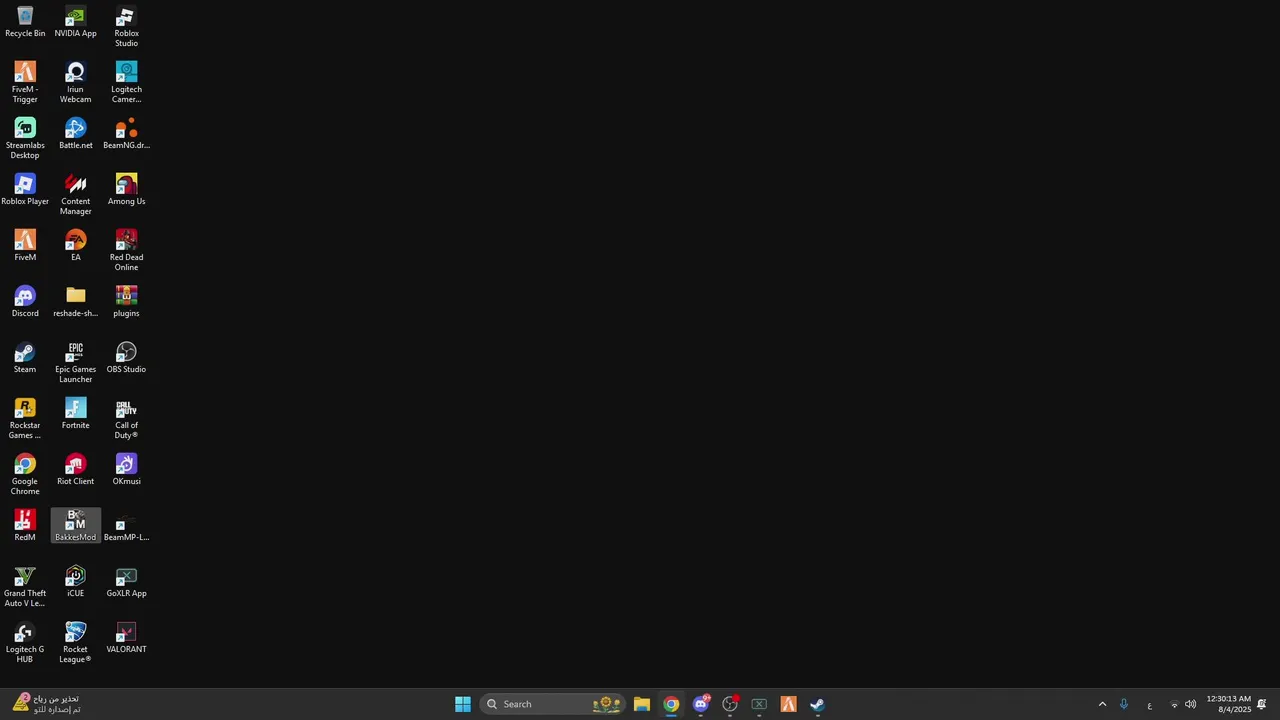Viewport: 1280px width, 720px height.
Task: Open the Windows Start menu
Action: 463,704
